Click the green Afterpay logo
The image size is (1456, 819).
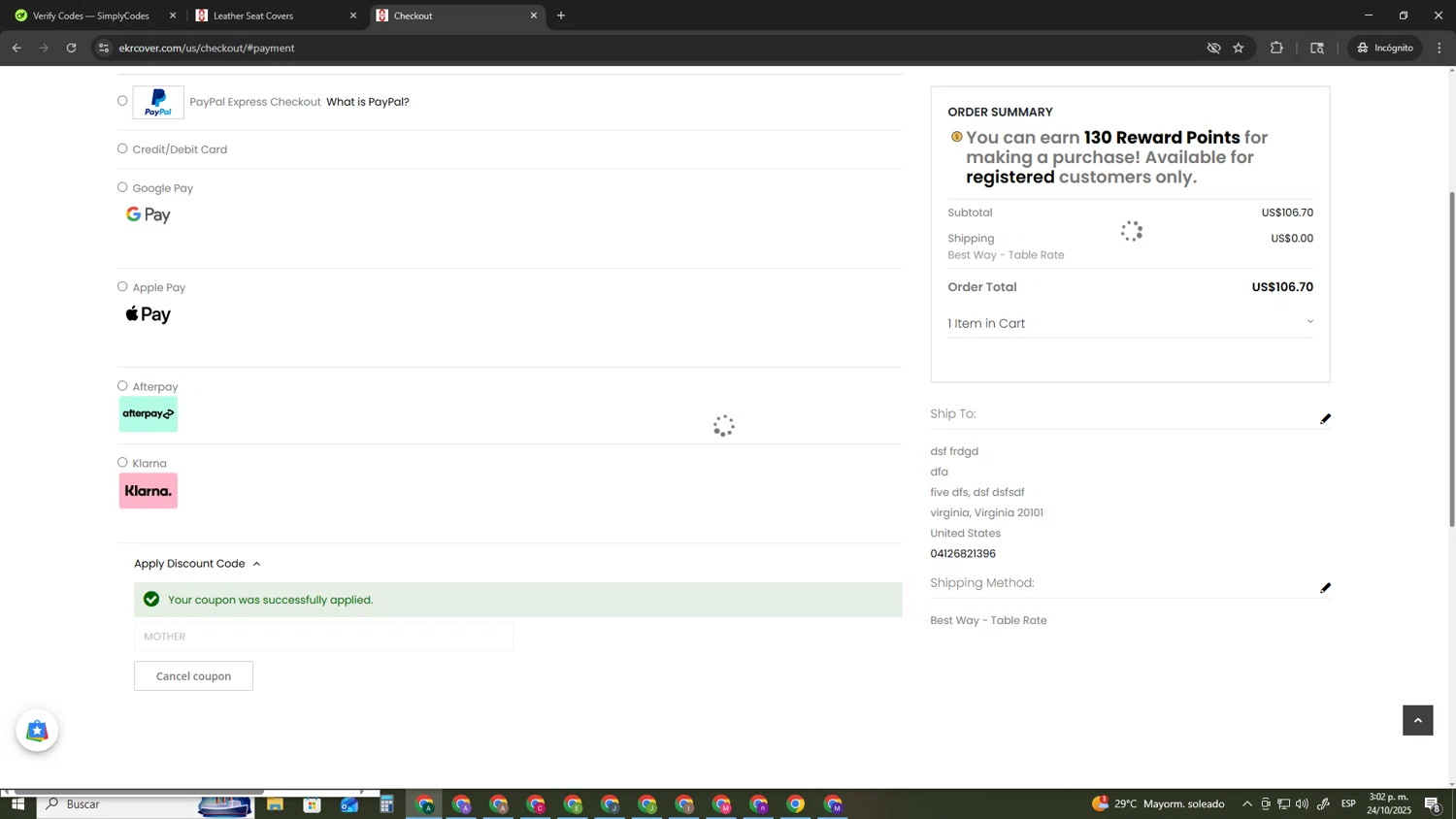pos(149,414)
